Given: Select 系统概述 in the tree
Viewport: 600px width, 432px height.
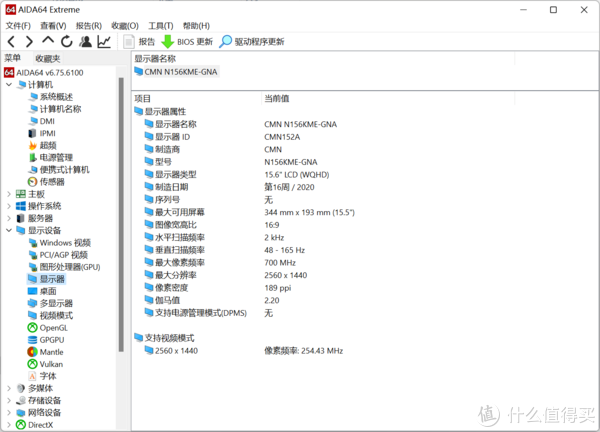Looking at the screenshot, I should [51, 97].
